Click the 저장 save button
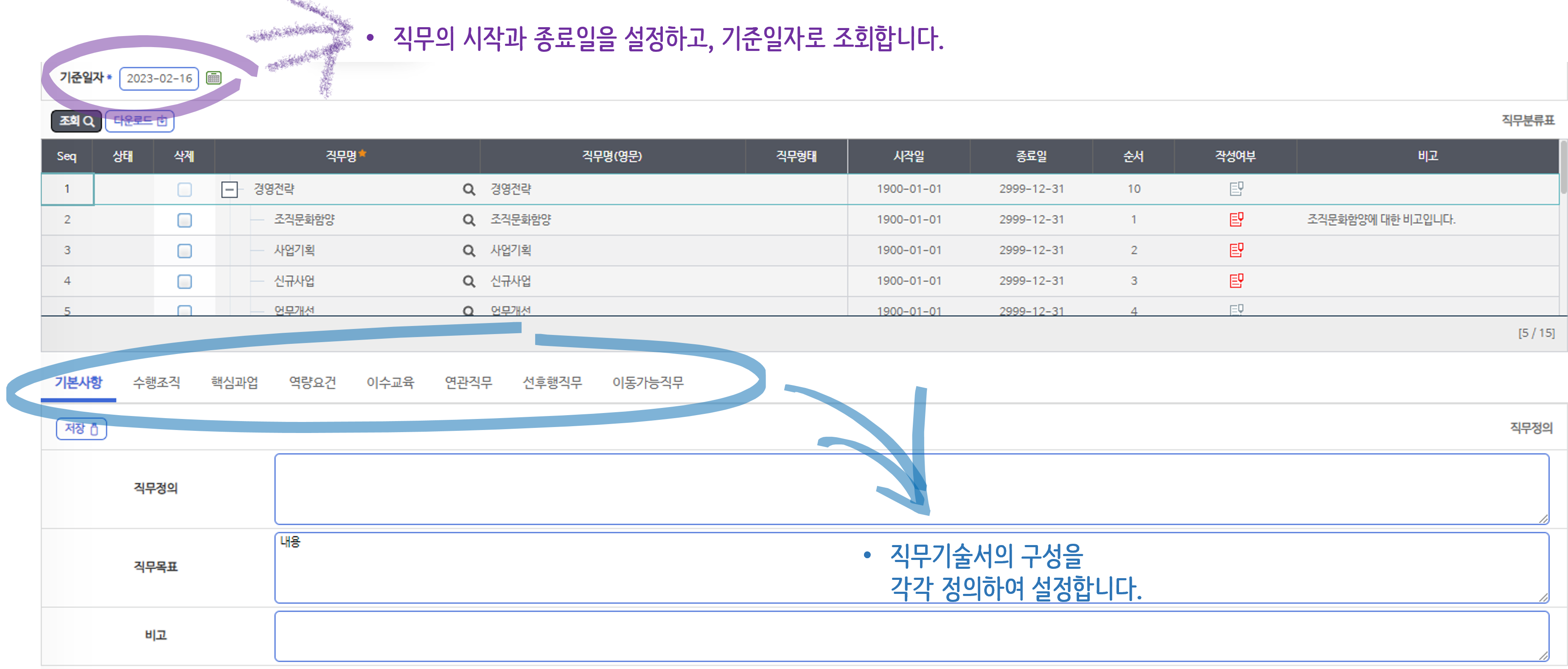This screenshot has width=1568, height=669. 81,429
